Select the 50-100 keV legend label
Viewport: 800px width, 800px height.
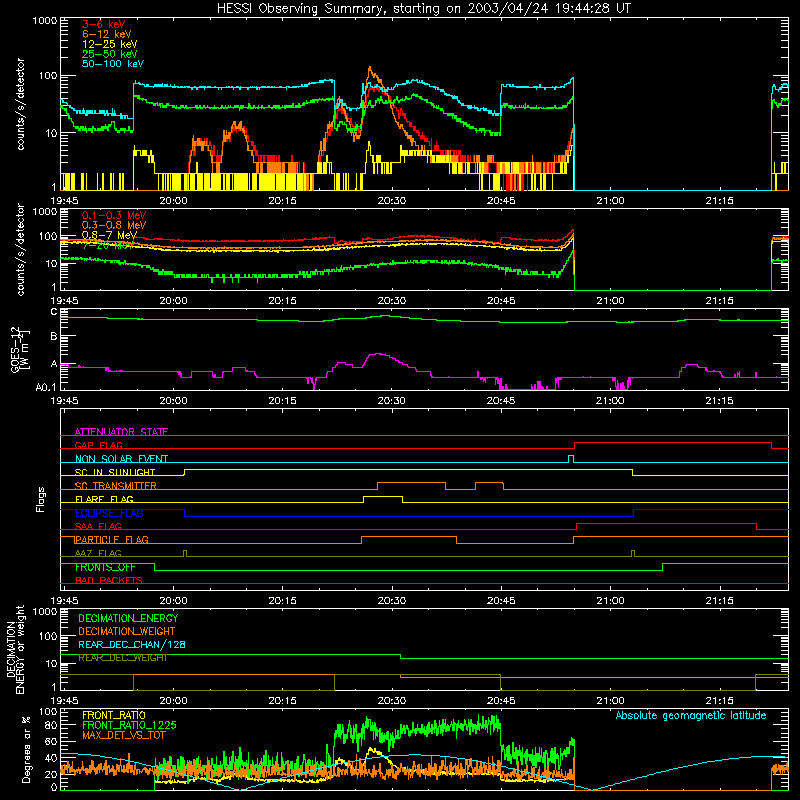coord(113,64)
